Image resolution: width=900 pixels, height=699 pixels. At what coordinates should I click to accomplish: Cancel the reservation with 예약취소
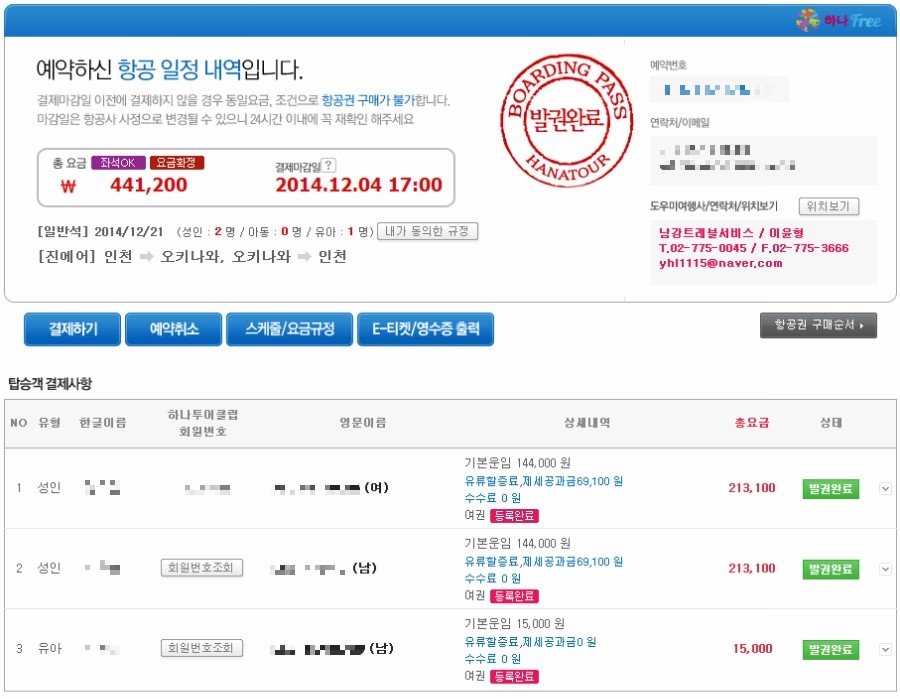pos(173,328)
